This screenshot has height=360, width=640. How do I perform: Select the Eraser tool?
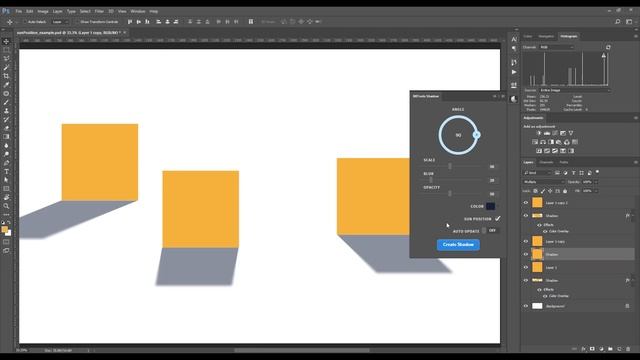[x=6, y=128]
